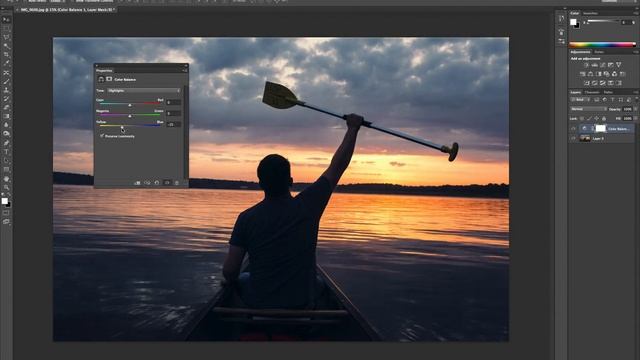The height and width of the screenshot is (360, 640).
Task: Click the Cyan-Red slider track
Action: (x=130, y=104)
